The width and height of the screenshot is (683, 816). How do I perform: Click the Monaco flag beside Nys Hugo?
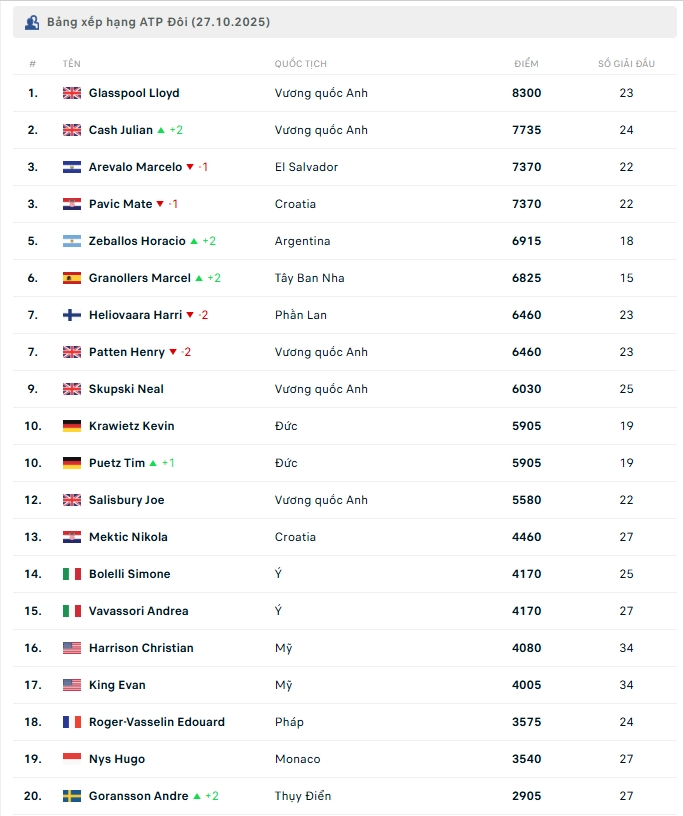click(72, 759)
